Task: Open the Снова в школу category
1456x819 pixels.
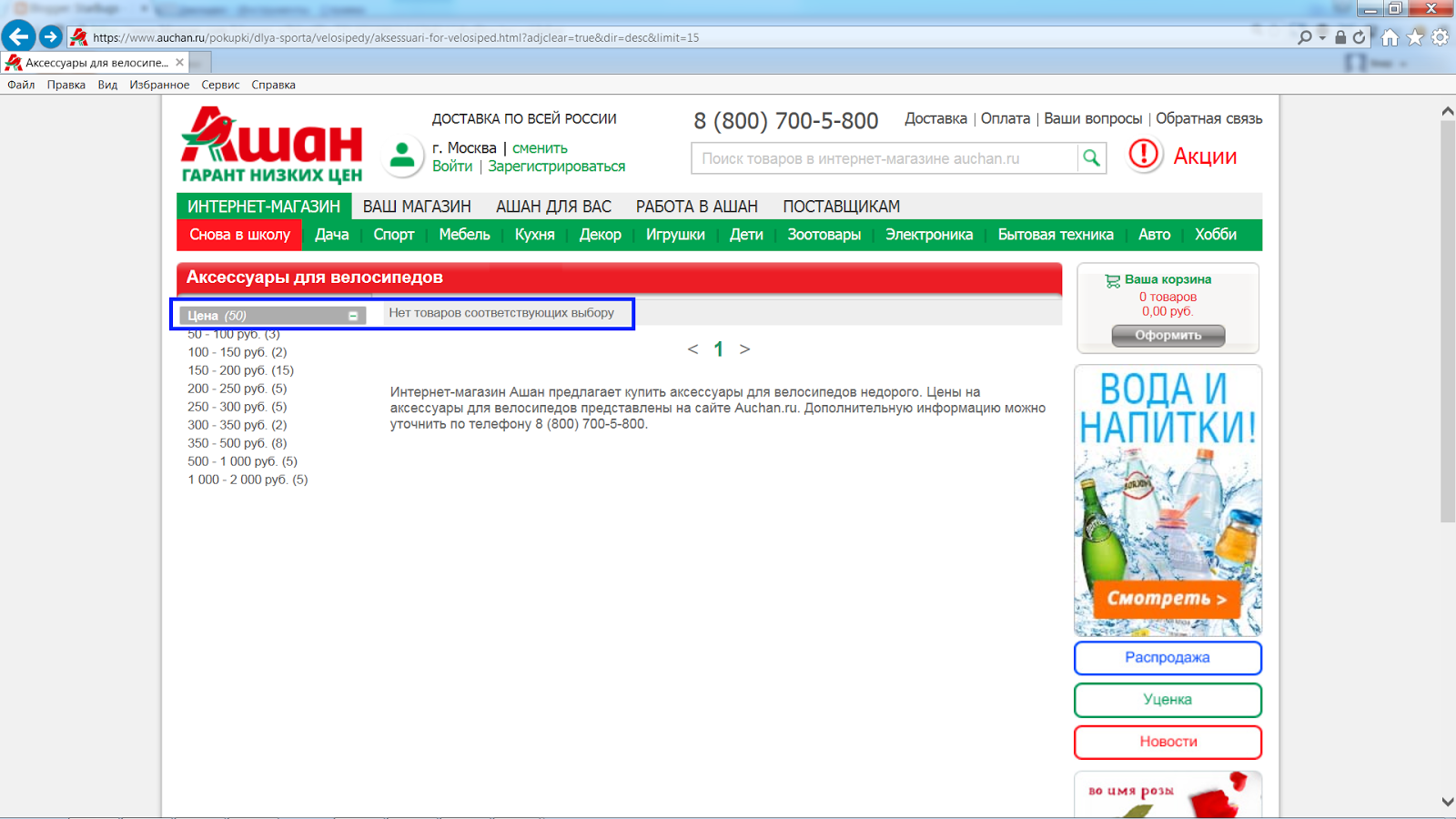Action: tap(240, 235)
